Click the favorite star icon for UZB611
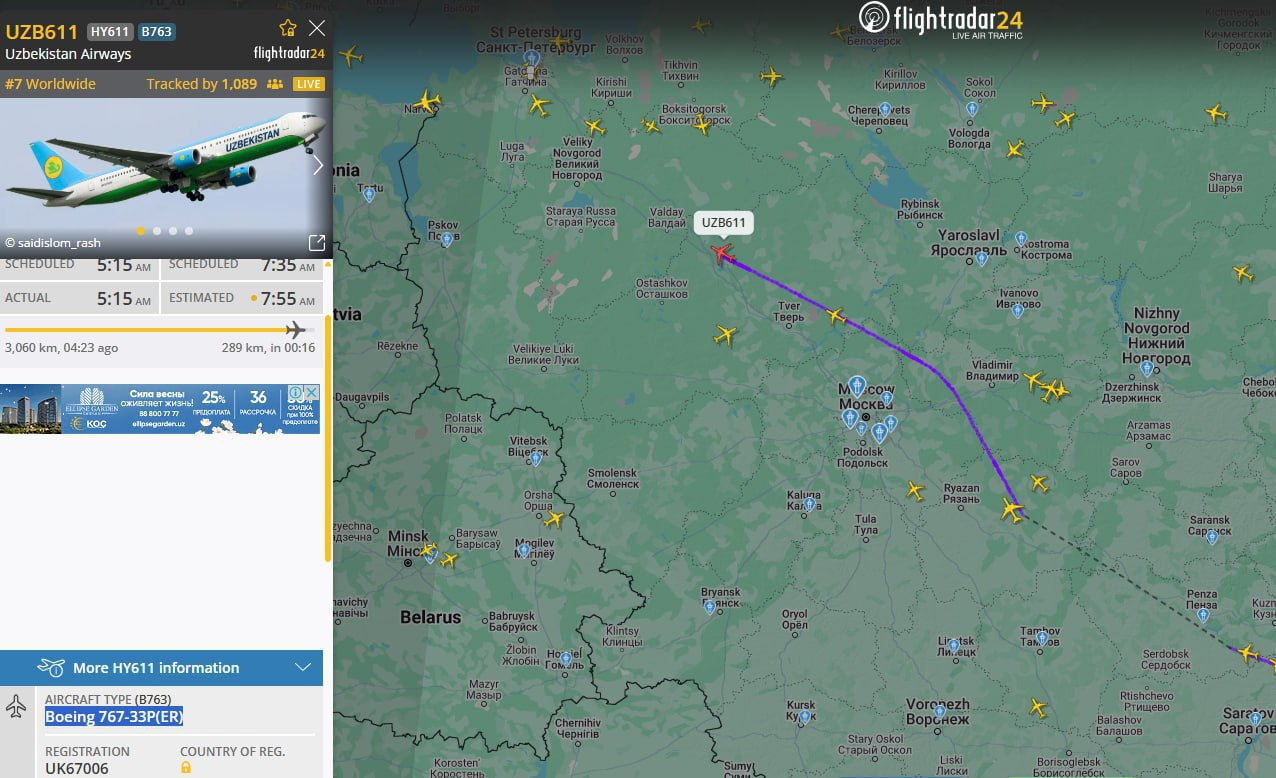The height and width of the screenshot is (778, 1276). pyautogui.click(x=288, y=28)
